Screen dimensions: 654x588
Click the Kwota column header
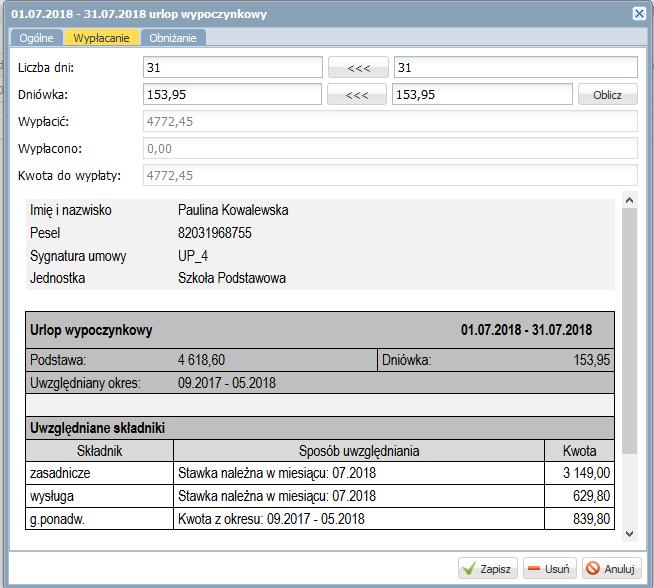click(579, 451)
